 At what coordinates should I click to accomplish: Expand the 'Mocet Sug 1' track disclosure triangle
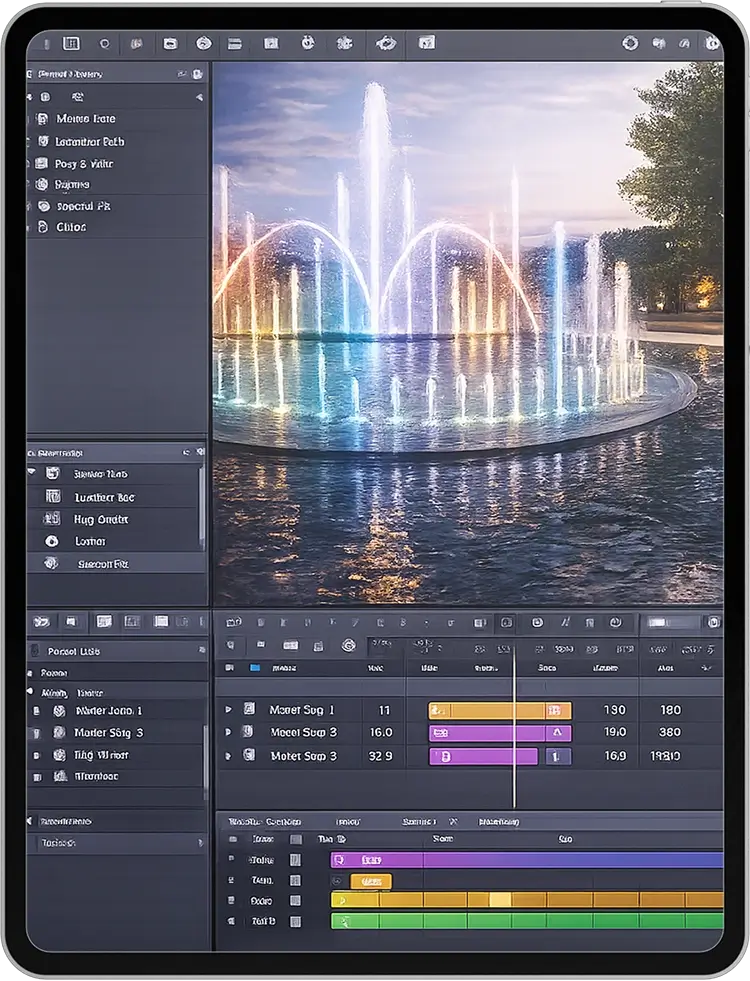tap(228, 709)
